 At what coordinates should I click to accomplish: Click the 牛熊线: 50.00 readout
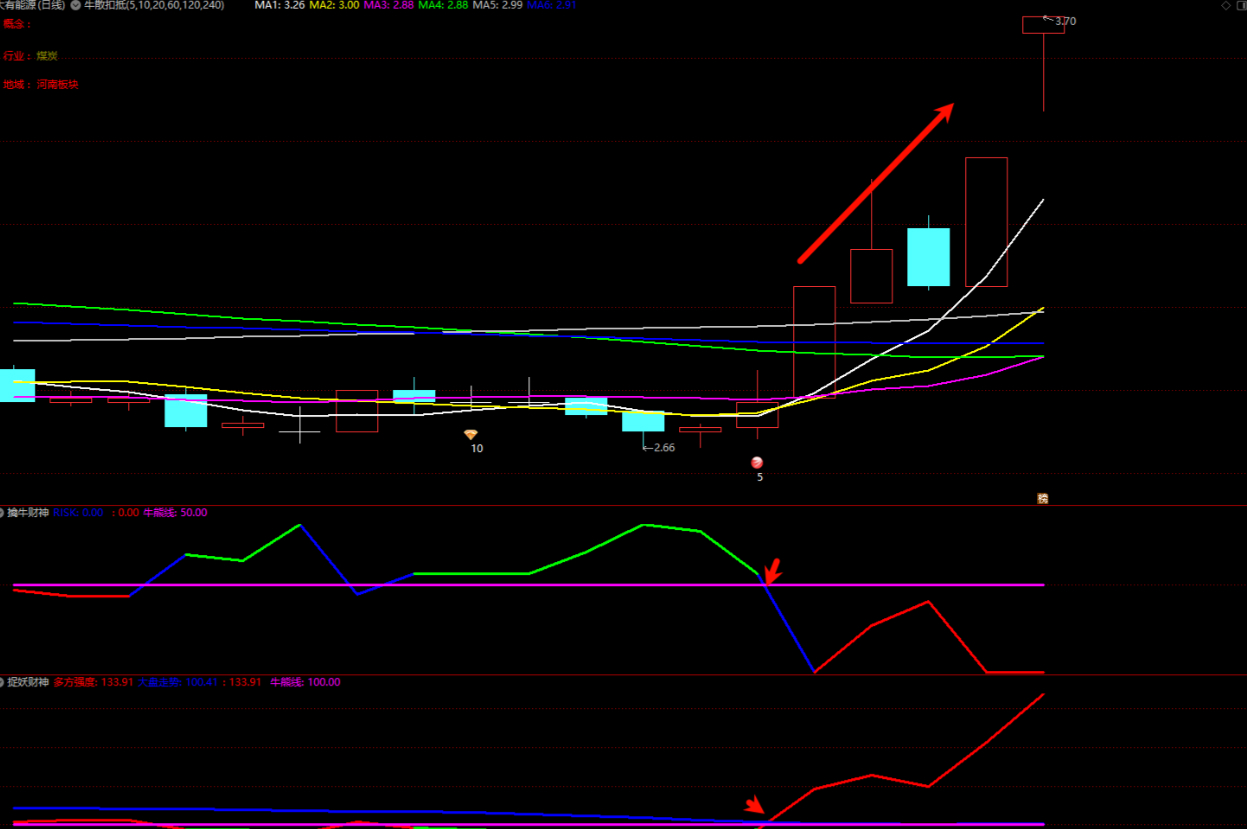click(x=175, y=512)
